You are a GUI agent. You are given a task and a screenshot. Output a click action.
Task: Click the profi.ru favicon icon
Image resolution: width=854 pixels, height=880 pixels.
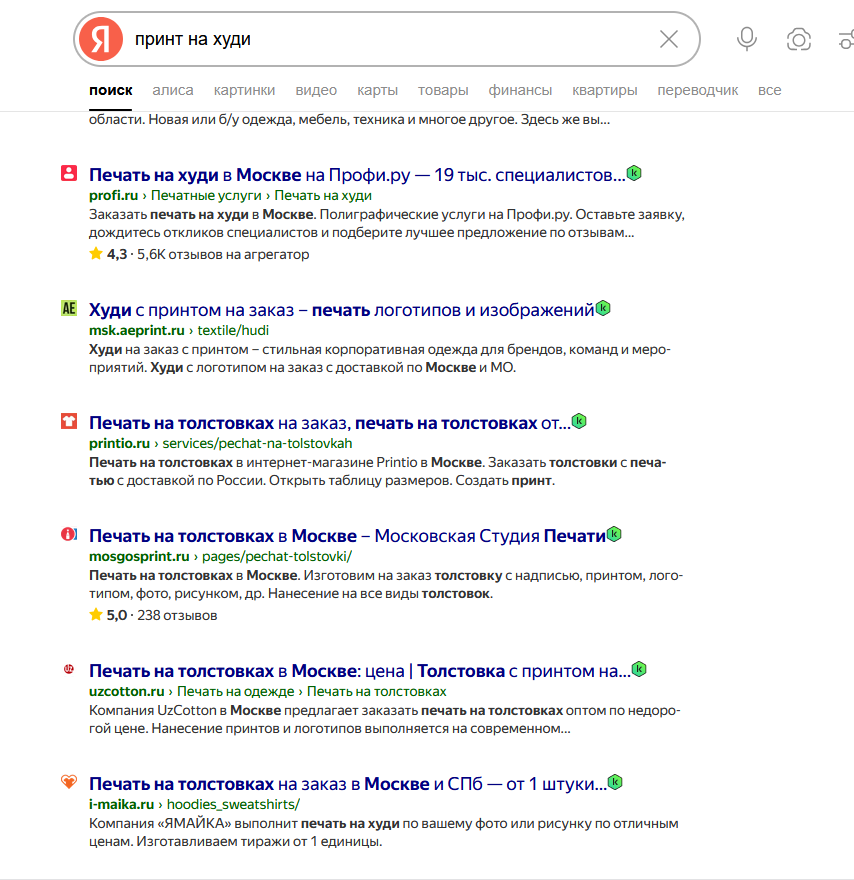point(68,173)
